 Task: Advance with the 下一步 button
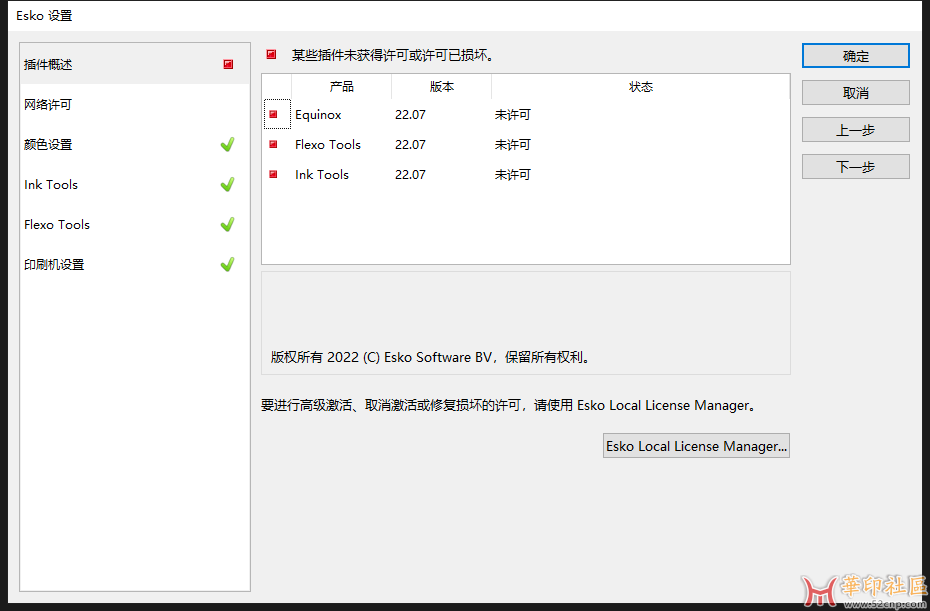click(855, 167)
